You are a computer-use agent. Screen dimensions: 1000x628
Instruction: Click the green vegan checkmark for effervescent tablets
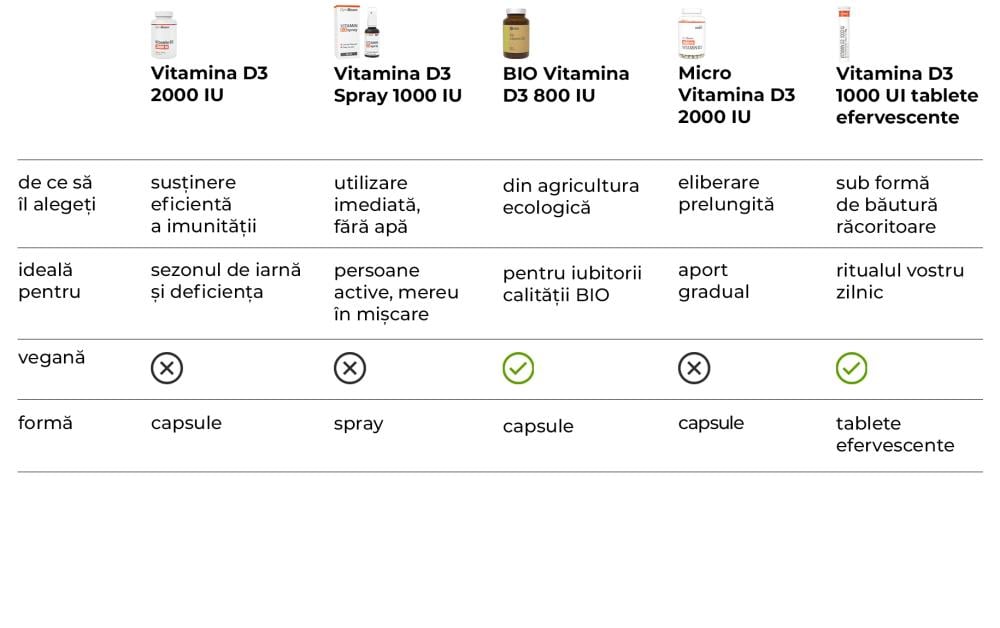852,368
